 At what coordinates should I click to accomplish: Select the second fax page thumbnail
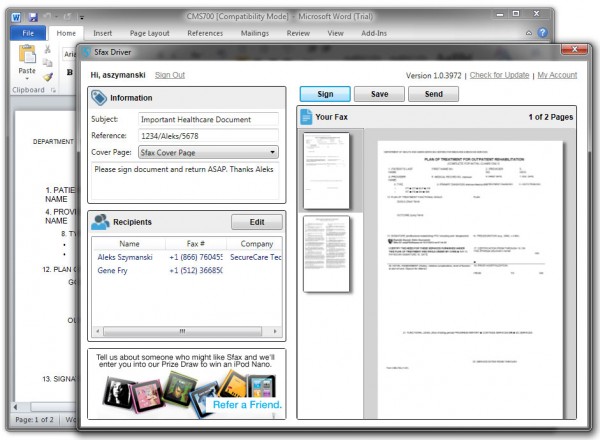325,253
